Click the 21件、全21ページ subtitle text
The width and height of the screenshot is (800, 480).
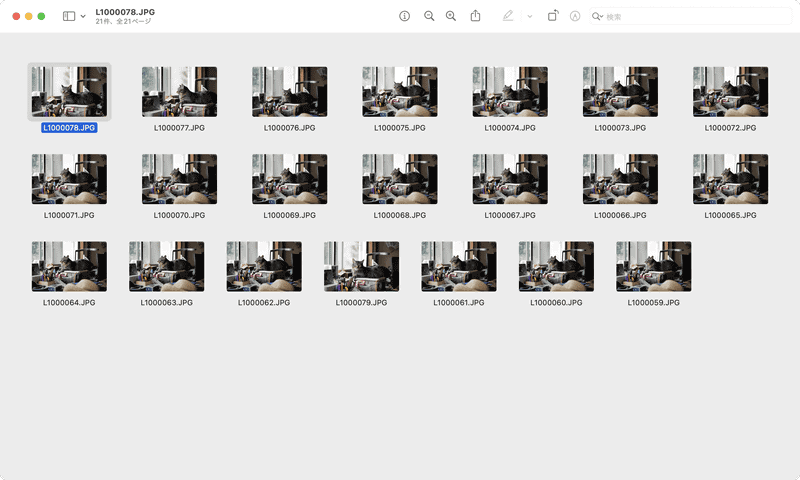[123, 21]
